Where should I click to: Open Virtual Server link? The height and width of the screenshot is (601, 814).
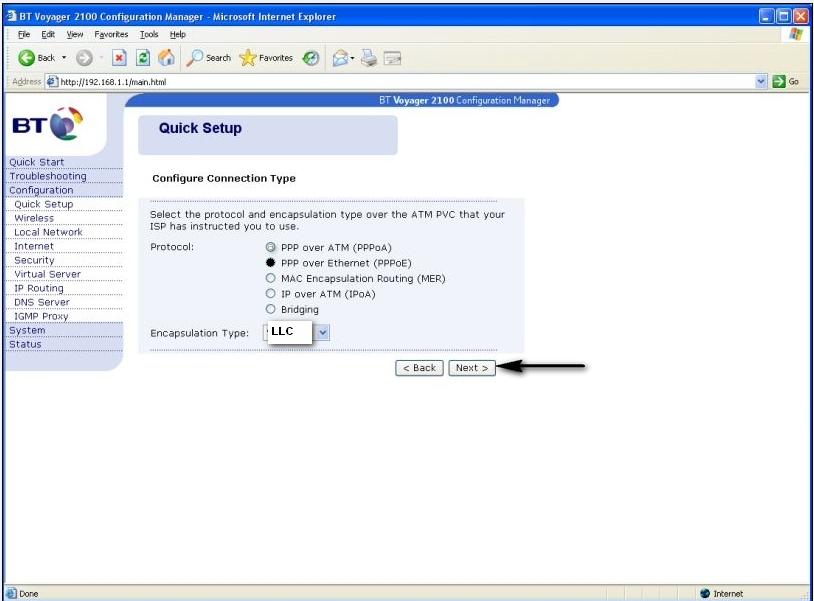coord(47,274)
